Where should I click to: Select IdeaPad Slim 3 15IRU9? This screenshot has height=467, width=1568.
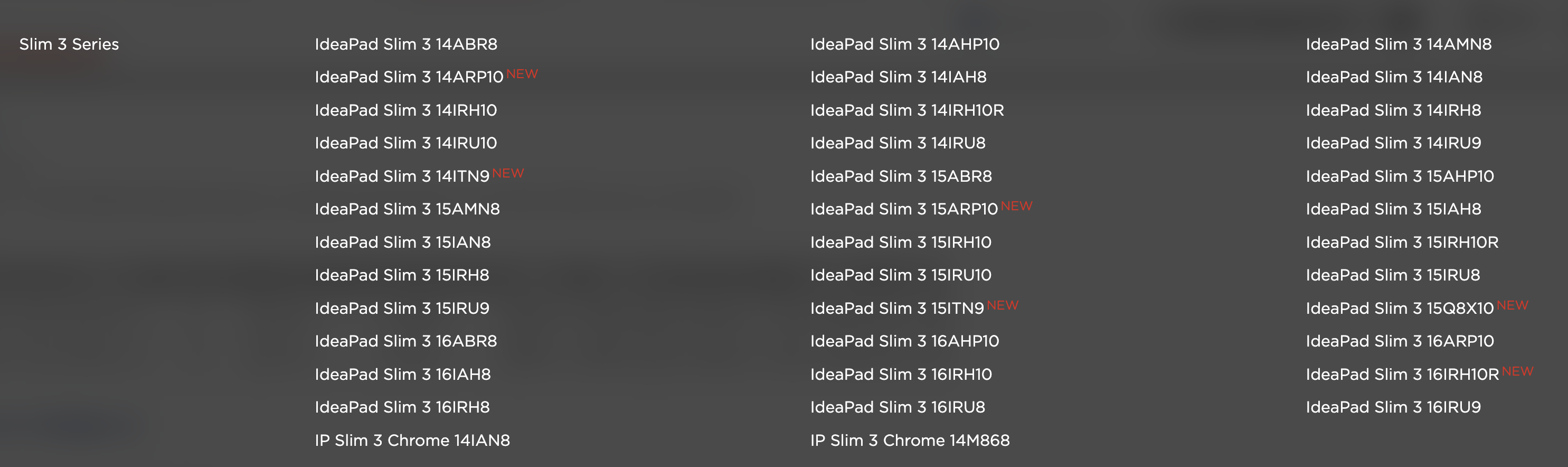pos(402,309)
